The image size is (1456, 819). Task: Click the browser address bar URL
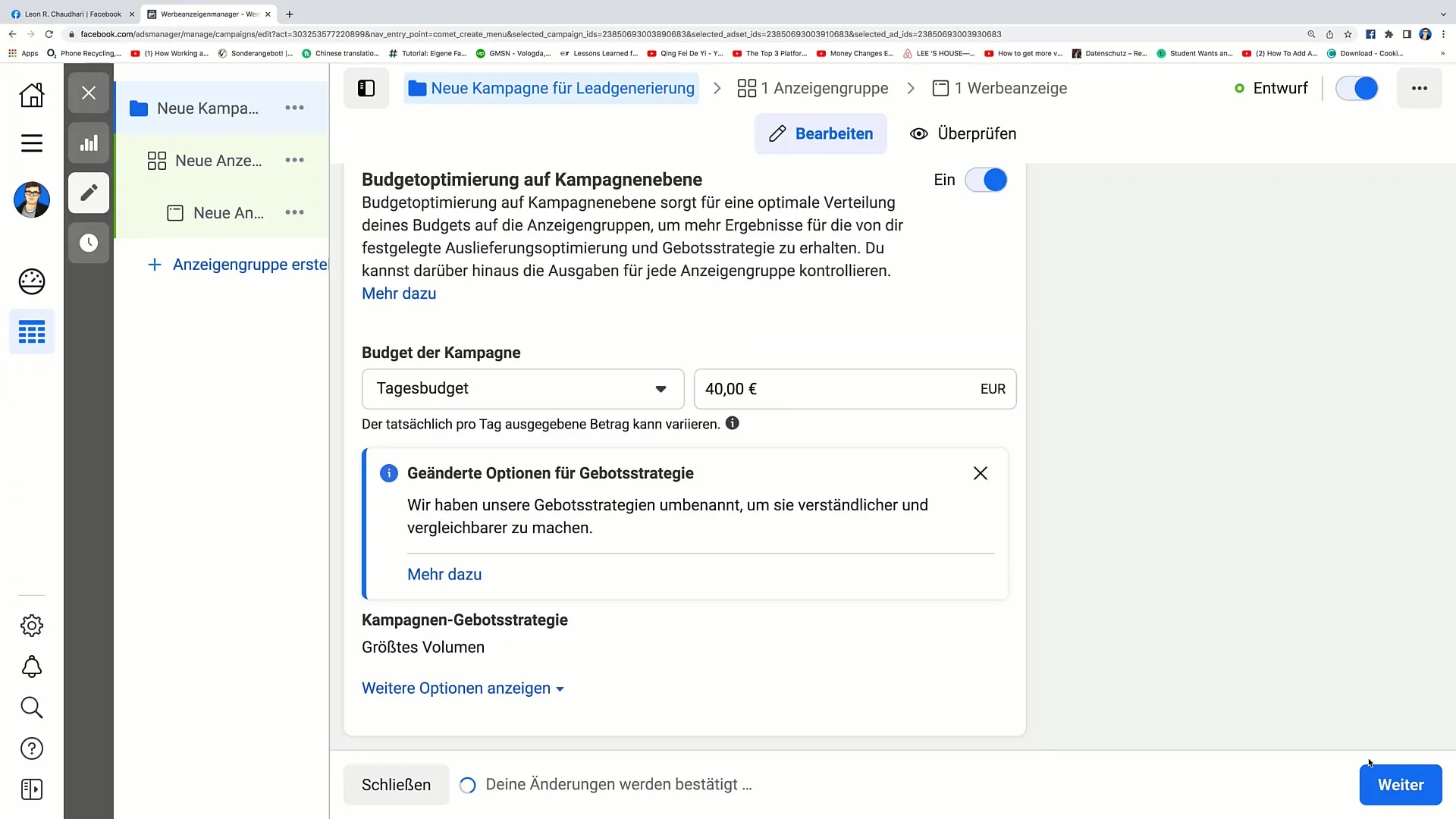(541, 34)
